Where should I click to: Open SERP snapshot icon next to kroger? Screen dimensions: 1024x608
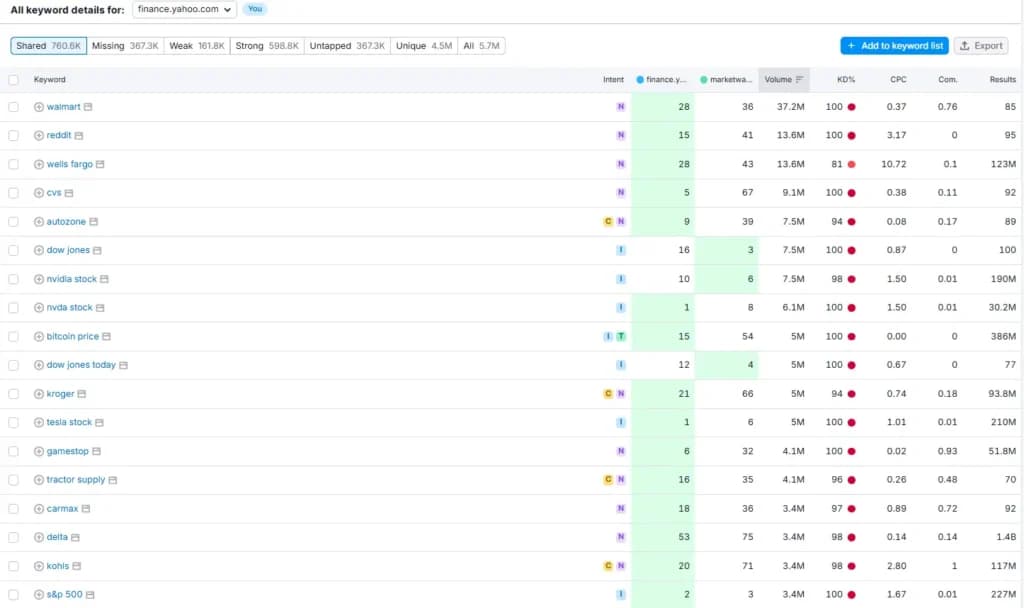pos(82,394)
